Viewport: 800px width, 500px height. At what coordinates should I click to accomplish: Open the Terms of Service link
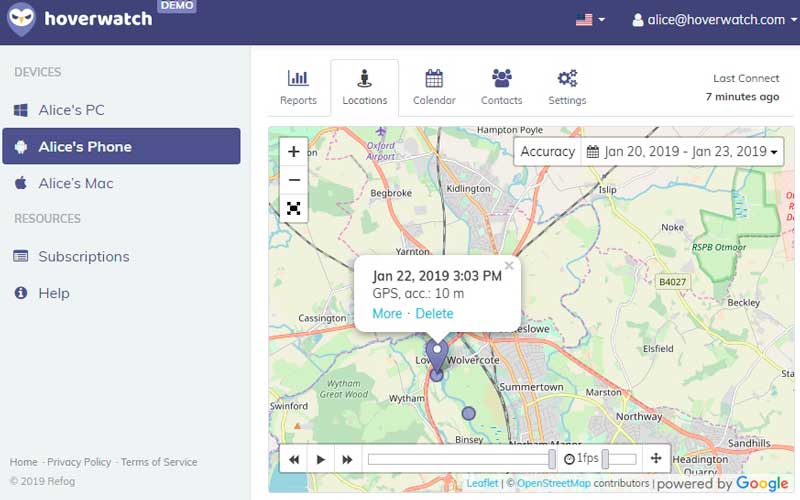pos(159,462)
